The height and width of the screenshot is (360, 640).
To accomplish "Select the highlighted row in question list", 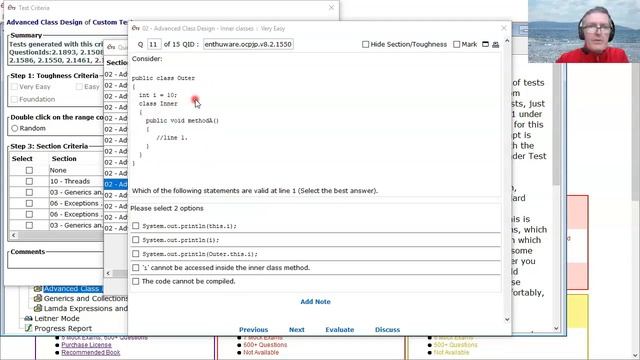I will tap(116, 184).
